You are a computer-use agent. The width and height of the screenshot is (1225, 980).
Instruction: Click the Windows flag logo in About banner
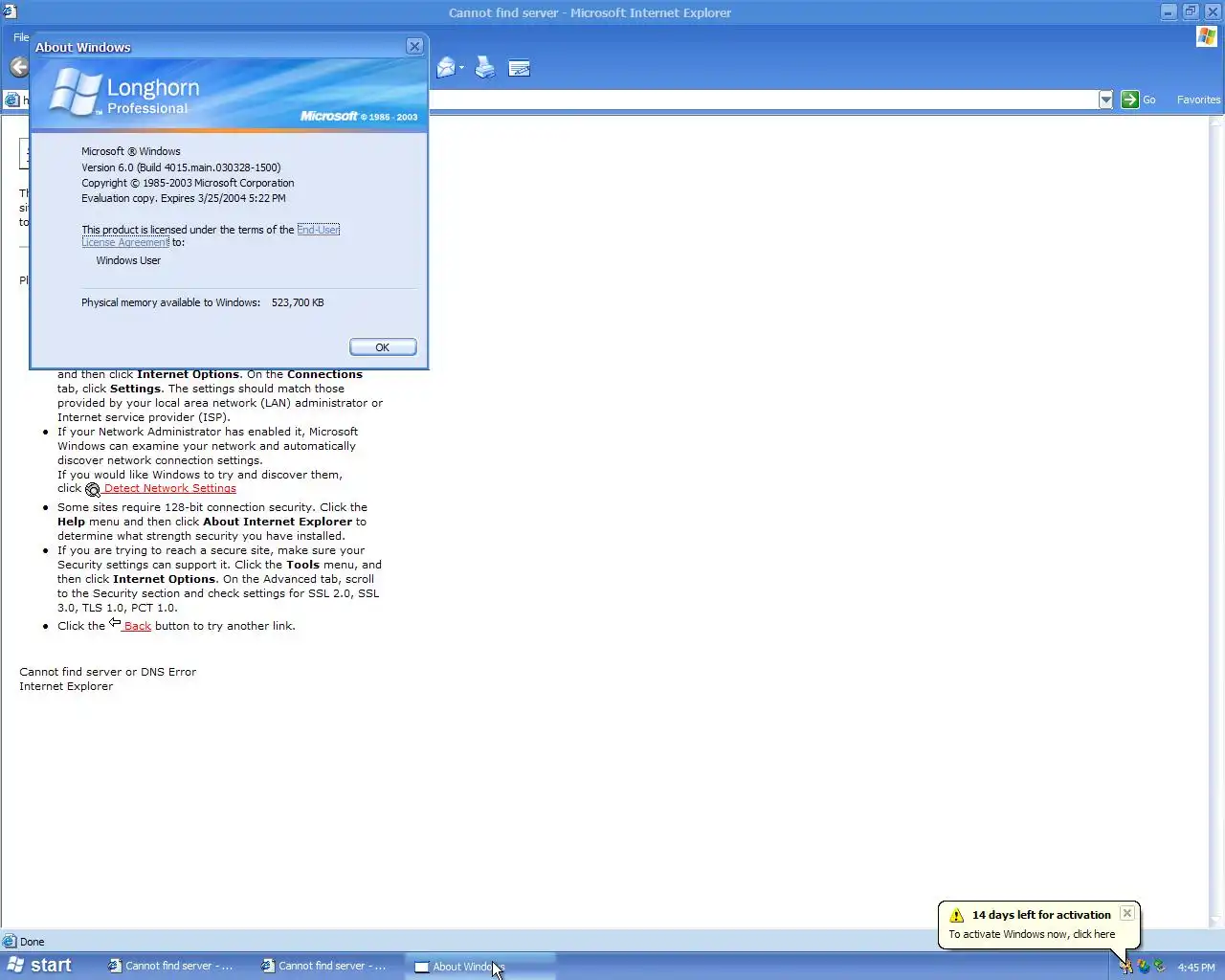pyautogui.click(x=75, y=93)
